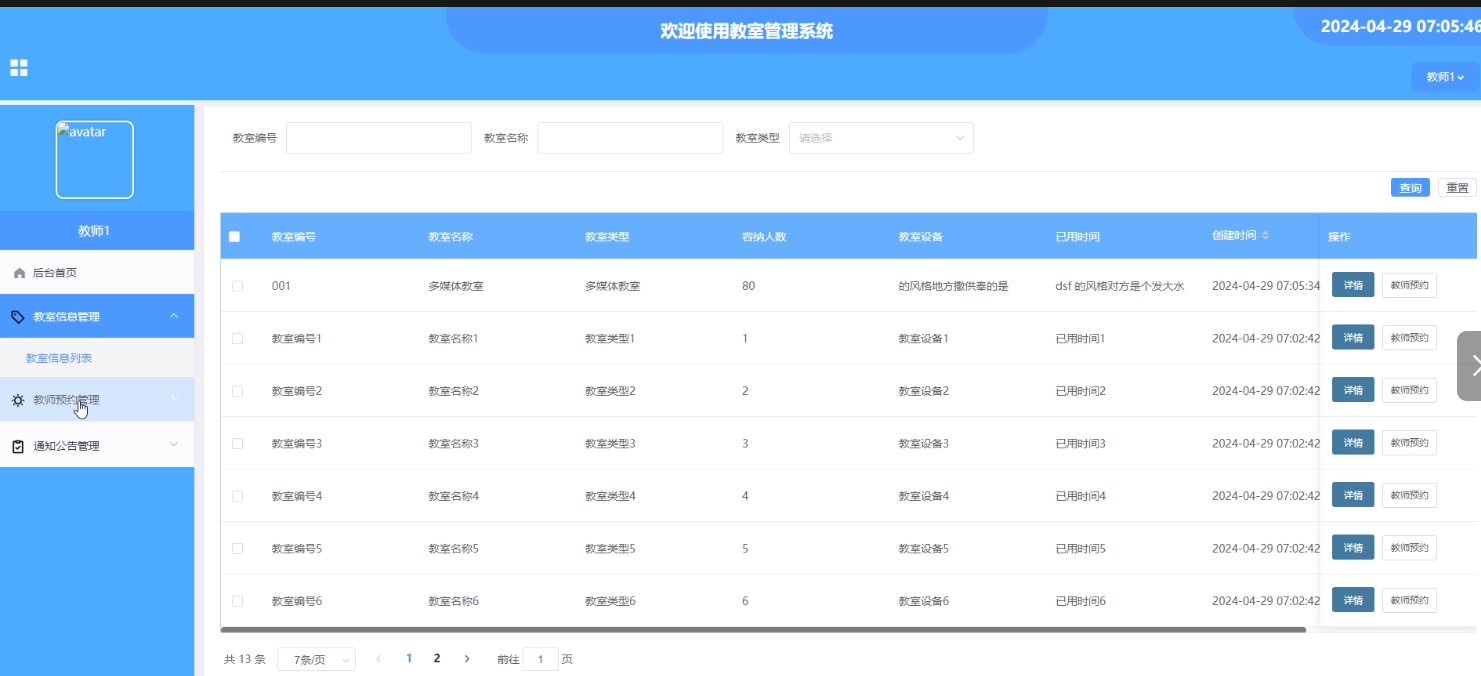
Task: Check the row for 教室编号2
Action: pos(237,391)
